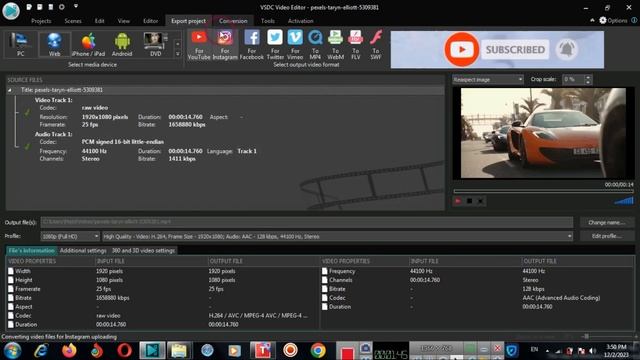Toggle the Frequency property checkbox

tap(325, 271)
